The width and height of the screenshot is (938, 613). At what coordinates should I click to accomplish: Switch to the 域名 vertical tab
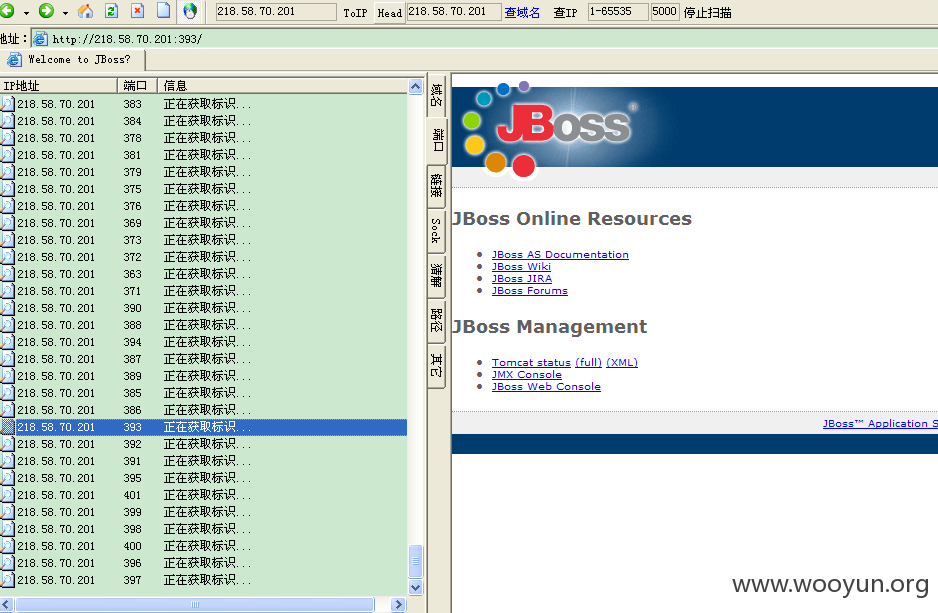pos(437,96)
